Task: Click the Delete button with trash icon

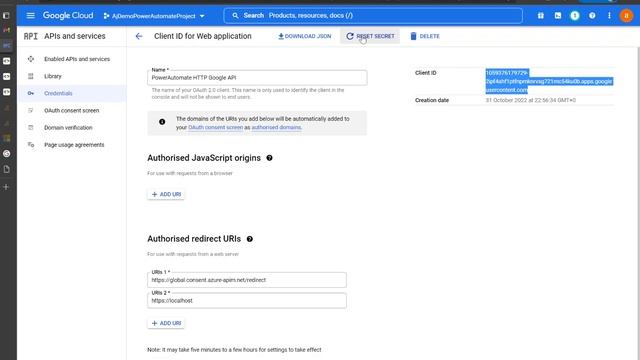Action: (x=425, y=36)
